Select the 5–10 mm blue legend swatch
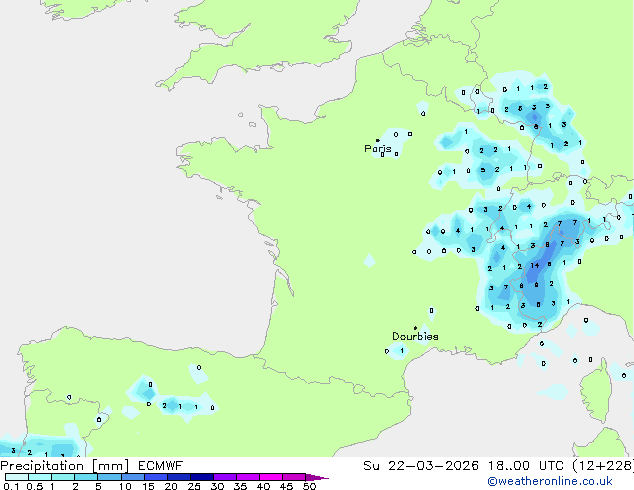This screenshot has width=634, height=490. 110,477
